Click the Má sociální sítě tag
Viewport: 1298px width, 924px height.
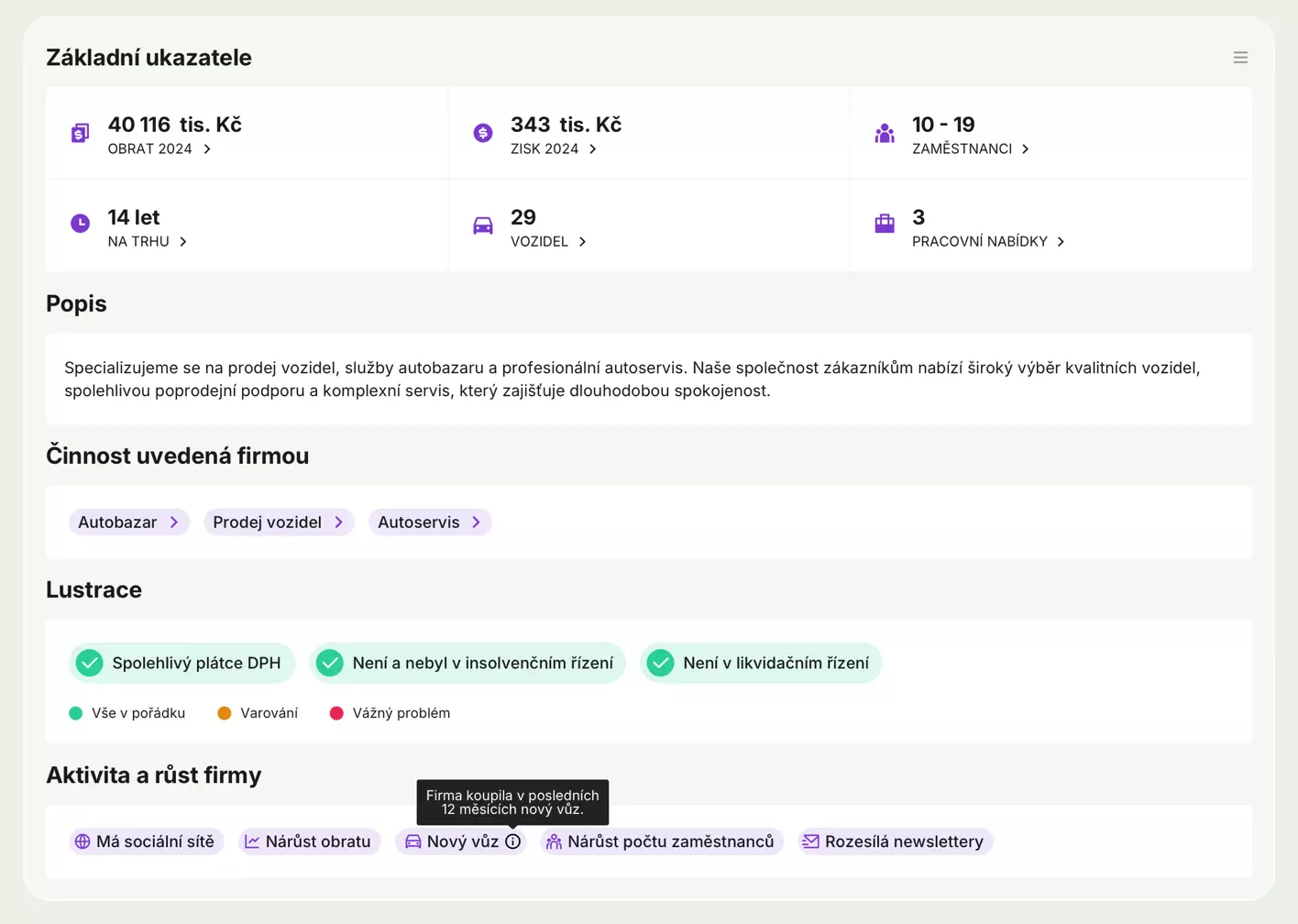point(147,841)
